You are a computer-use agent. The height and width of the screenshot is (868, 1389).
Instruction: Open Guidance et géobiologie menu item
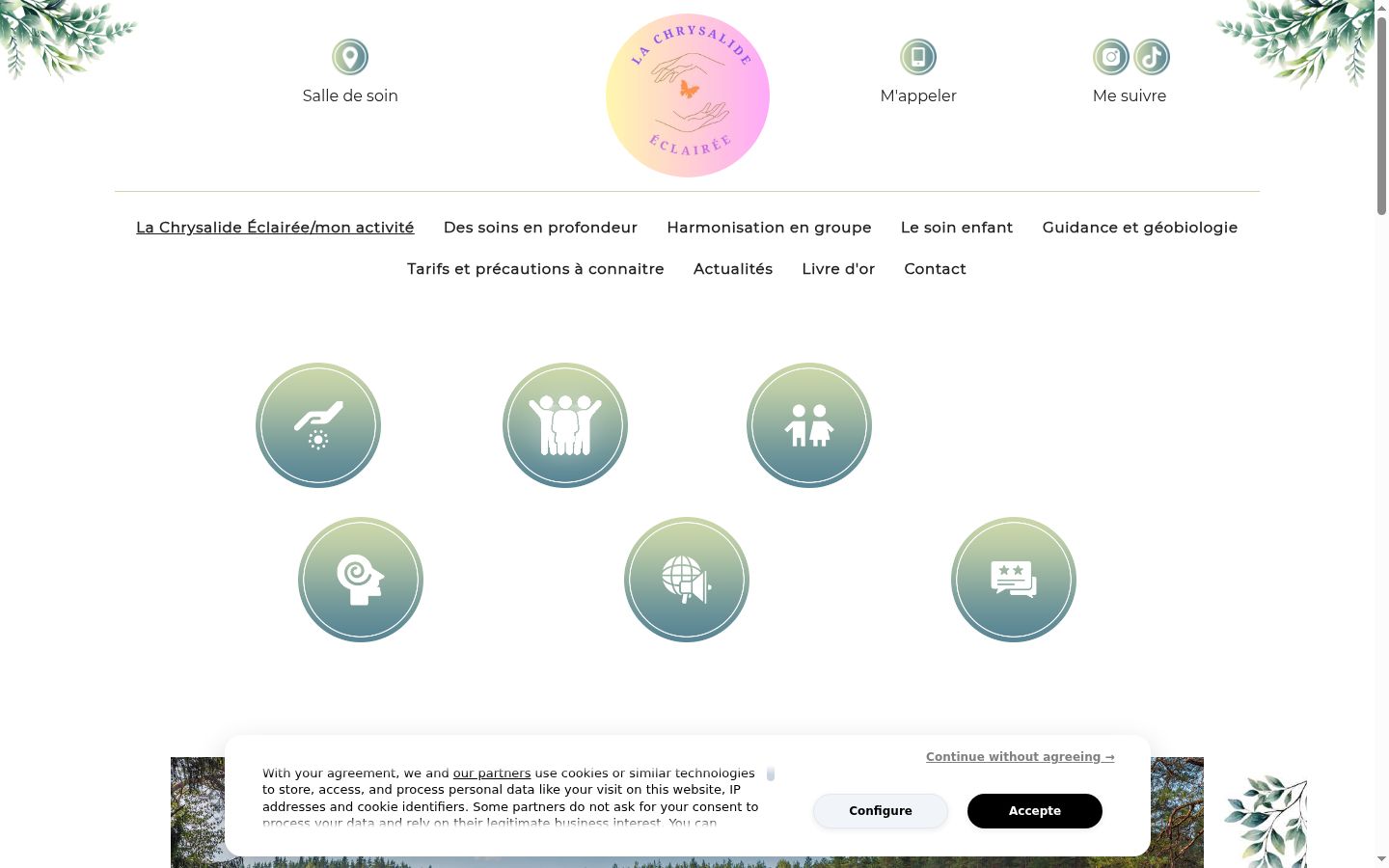(x=1140, y=228)
